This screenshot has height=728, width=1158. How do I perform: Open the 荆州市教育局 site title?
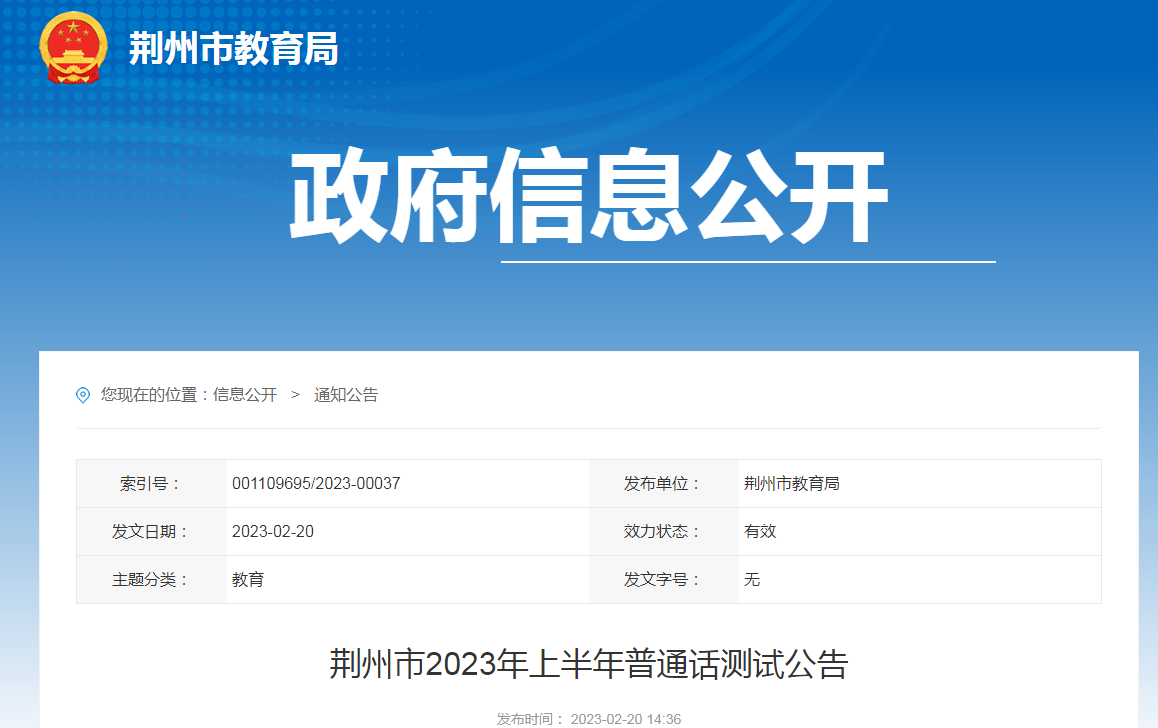pyautogui.click(x=233, y=49)
